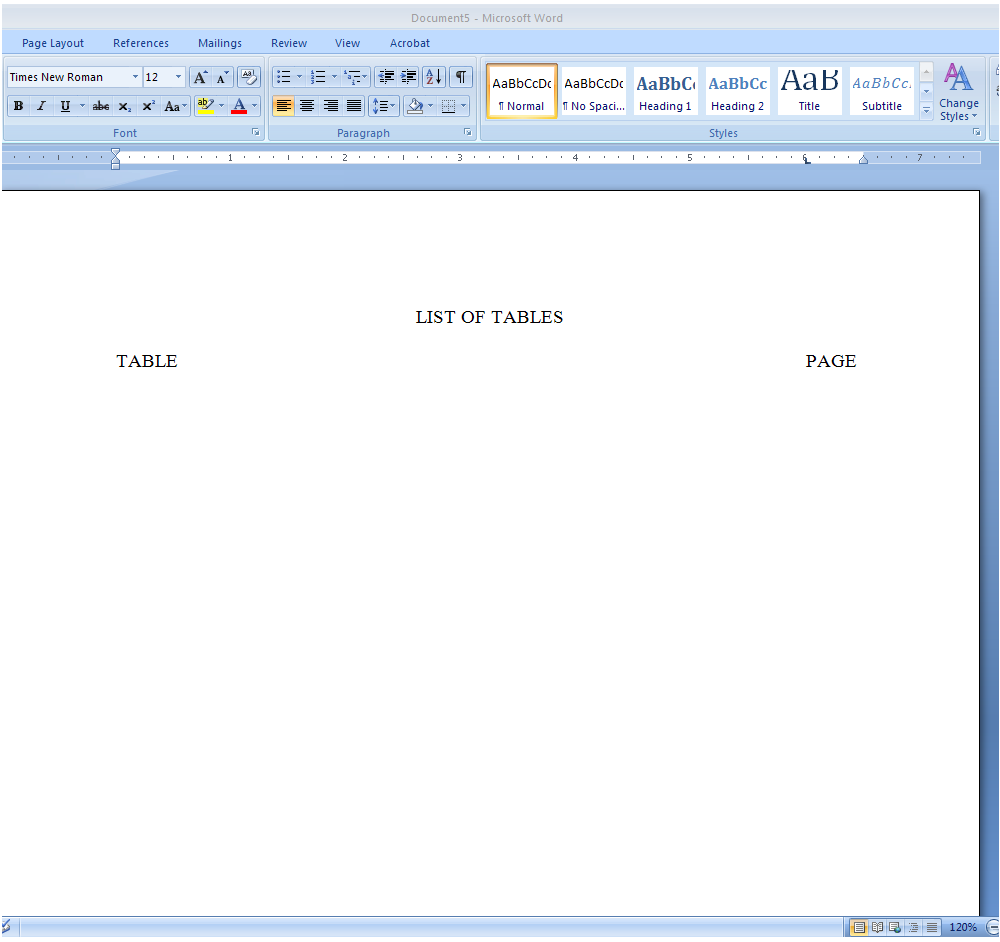Screen dimensions: 1000x942
Task: Toggle bold formatting
Action: pyautogui.click(x=18, y=105)
